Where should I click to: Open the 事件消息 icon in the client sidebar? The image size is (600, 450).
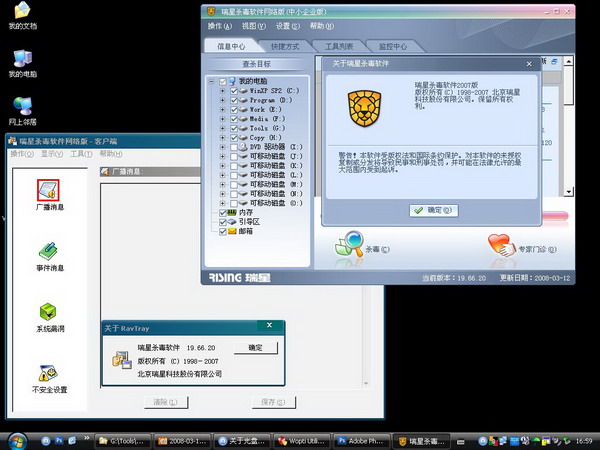(48, 251)
